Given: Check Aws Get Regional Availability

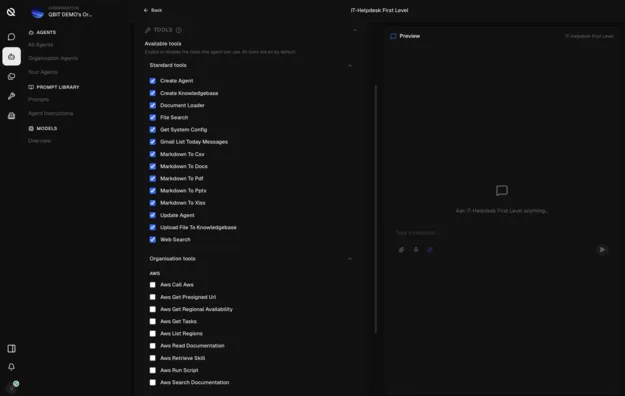Looking at the screenshot, I should (153, 309).
